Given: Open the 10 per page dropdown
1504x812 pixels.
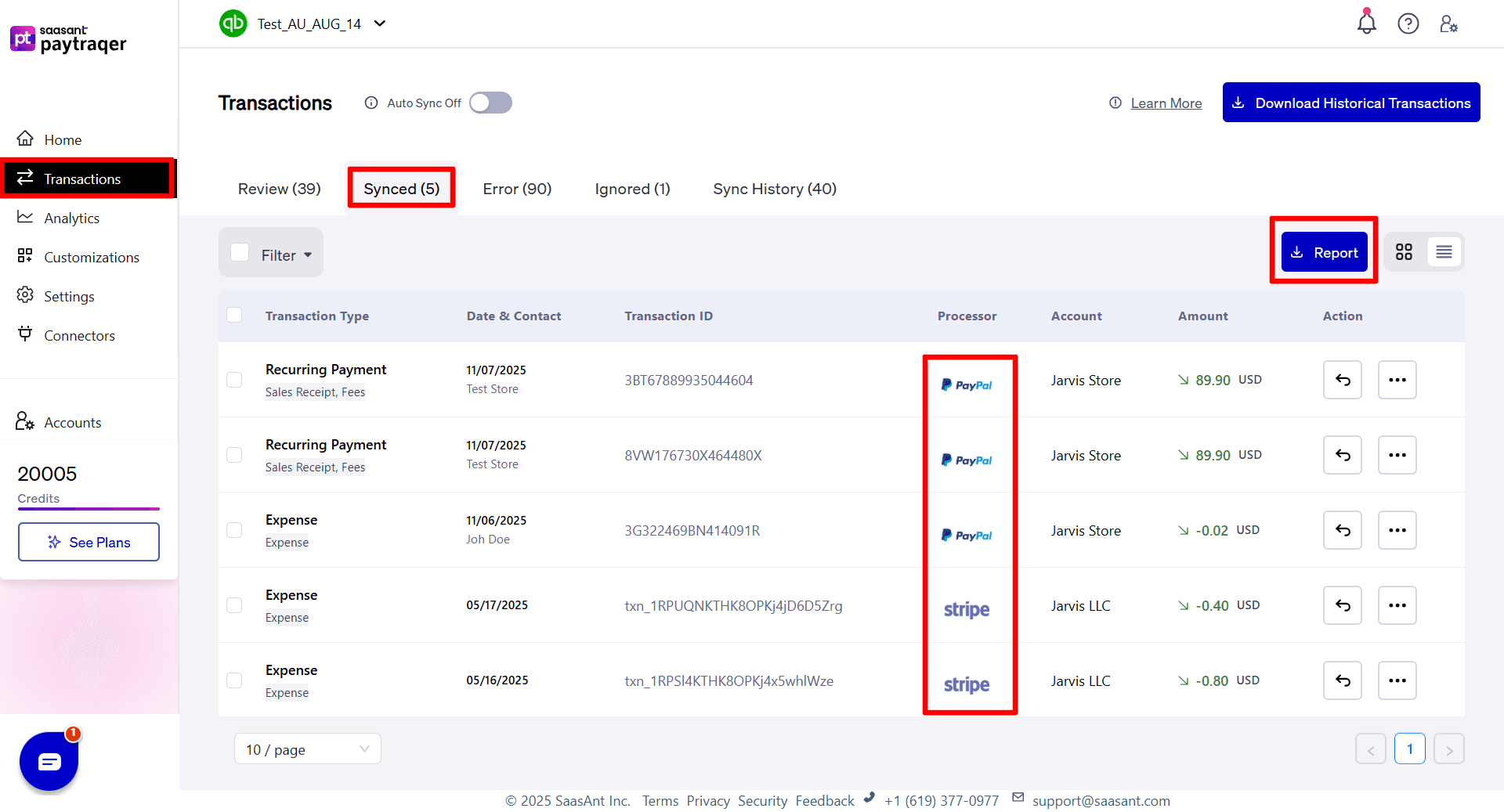Looking at the screenshot, I should [x=307, y=749].
